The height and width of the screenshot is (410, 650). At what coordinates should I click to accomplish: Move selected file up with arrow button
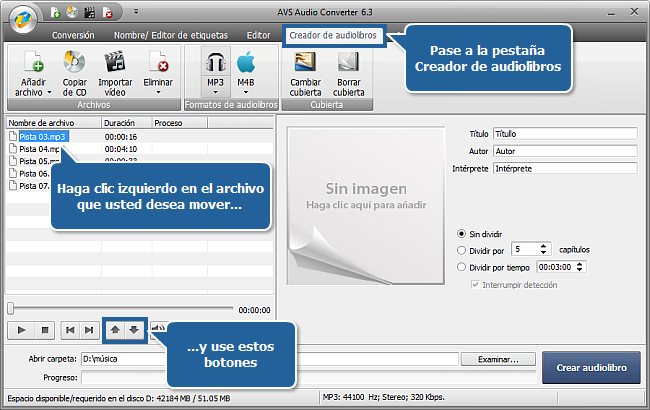pyautogui.click(x=115, y=328)
